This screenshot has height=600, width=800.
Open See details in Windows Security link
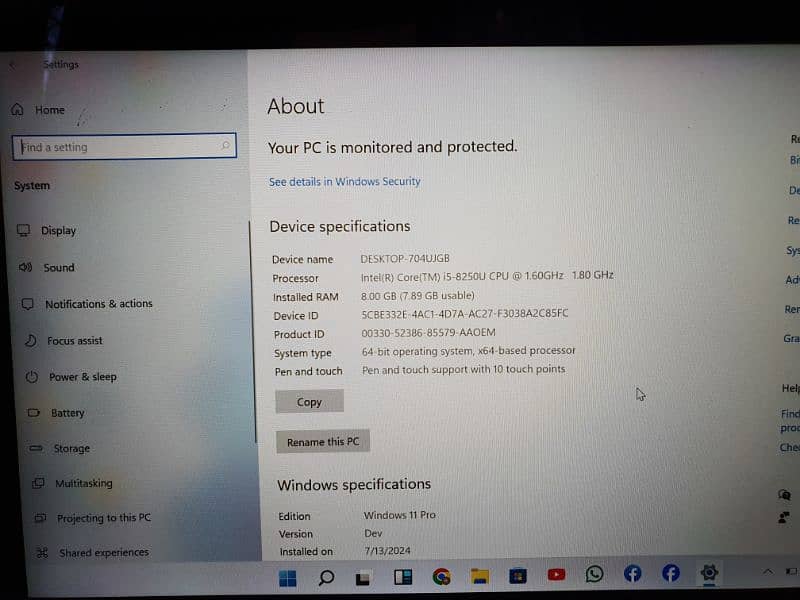click(344, 182)
